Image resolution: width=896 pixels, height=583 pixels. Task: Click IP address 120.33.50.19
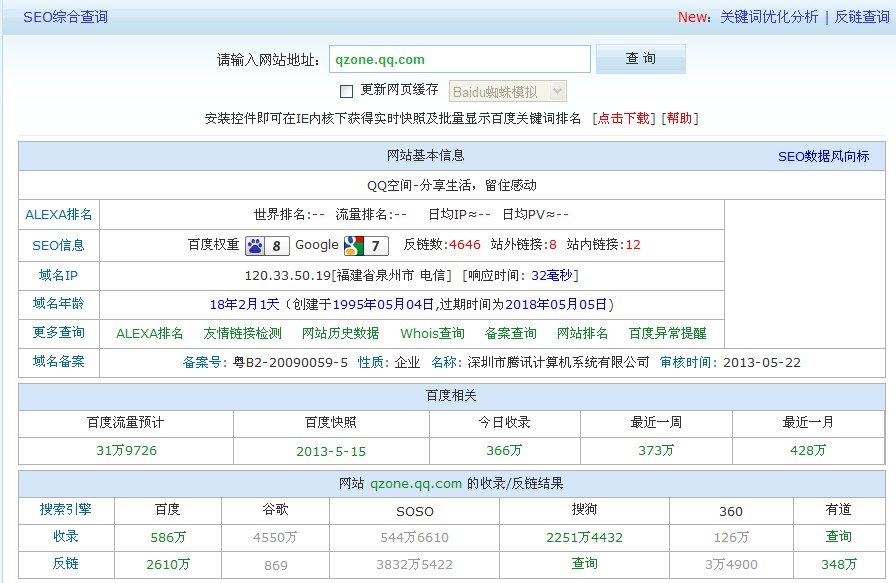click(x=288, y=275)
